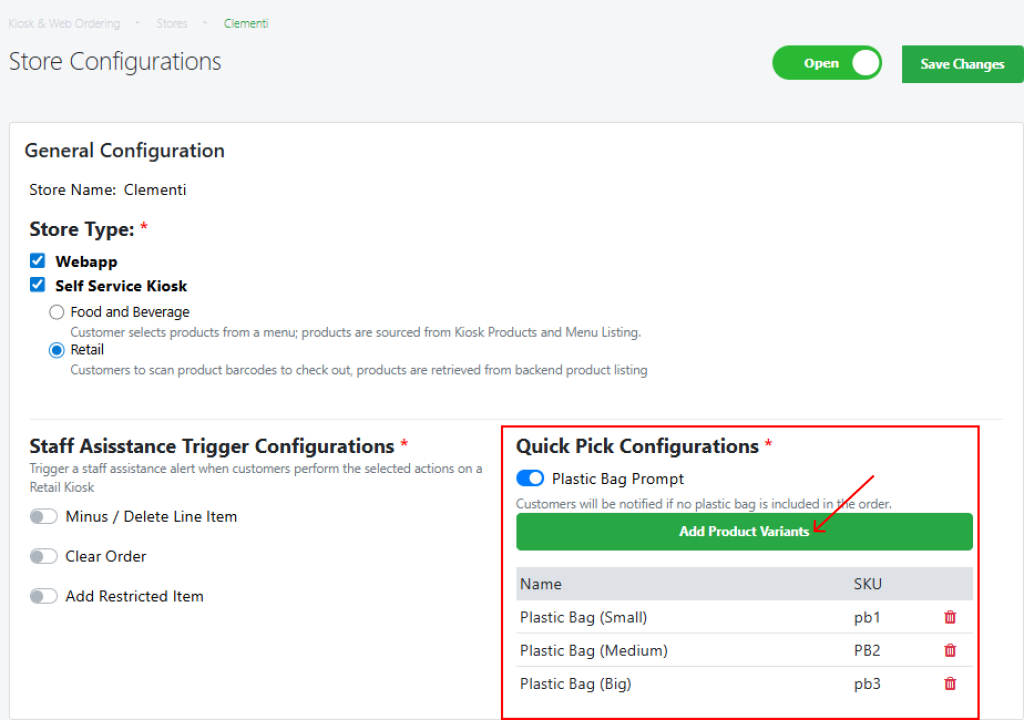
Task: Select the Food and Beverage radio option
Action: pos(57,312)
